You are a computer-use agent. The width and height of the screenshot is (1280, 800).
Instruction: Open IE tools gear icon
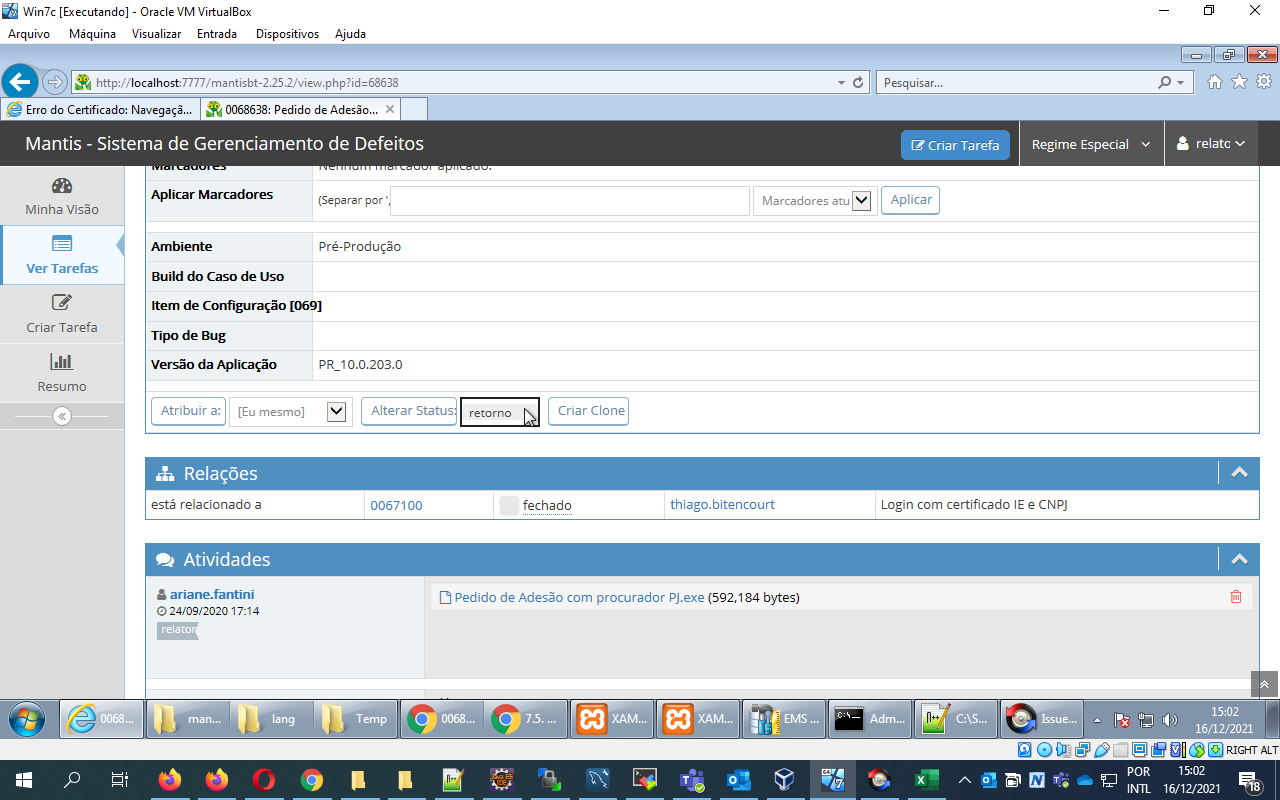click(1264, 82)
